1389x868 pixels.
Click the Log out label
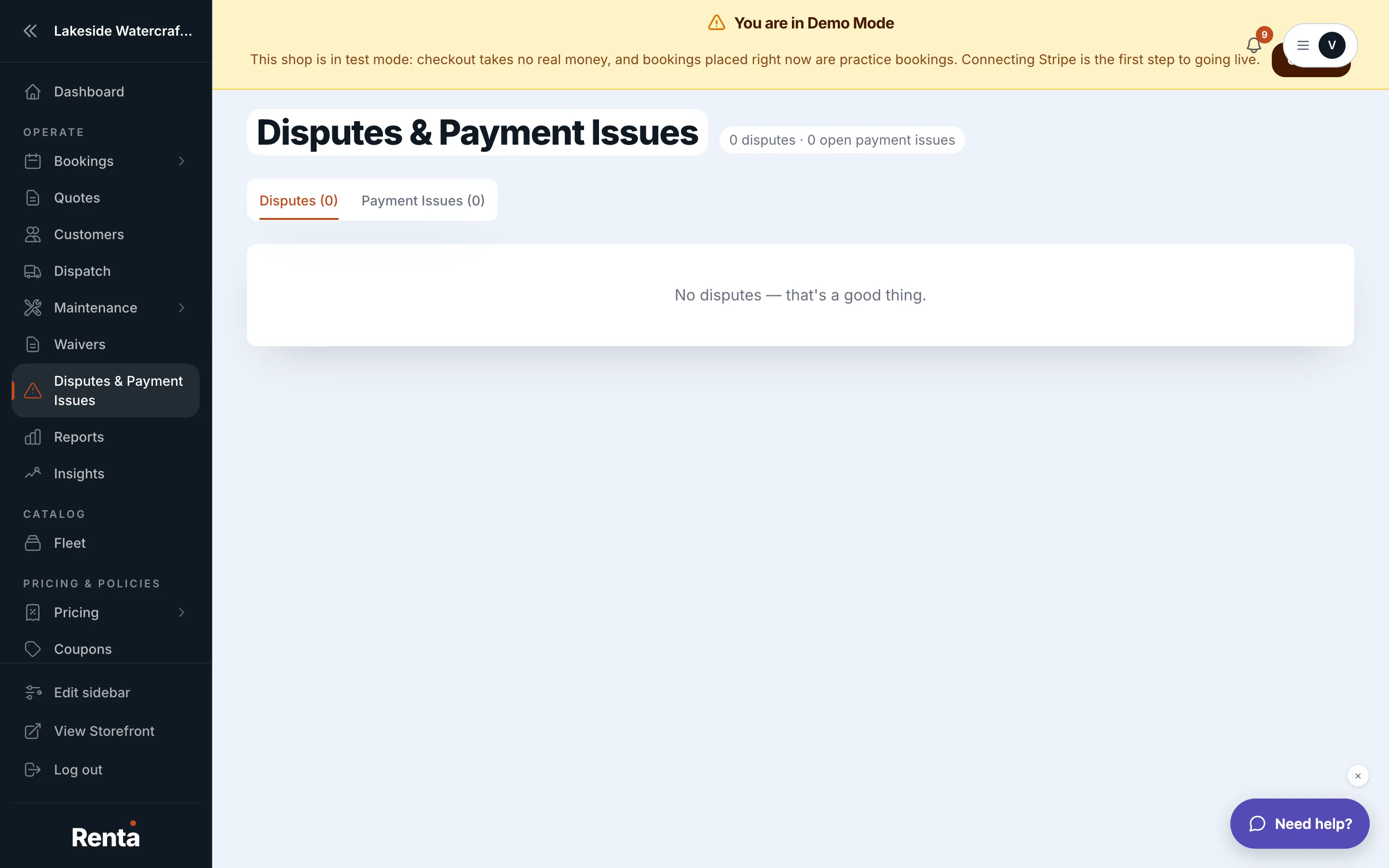click(x=78, y=770)
